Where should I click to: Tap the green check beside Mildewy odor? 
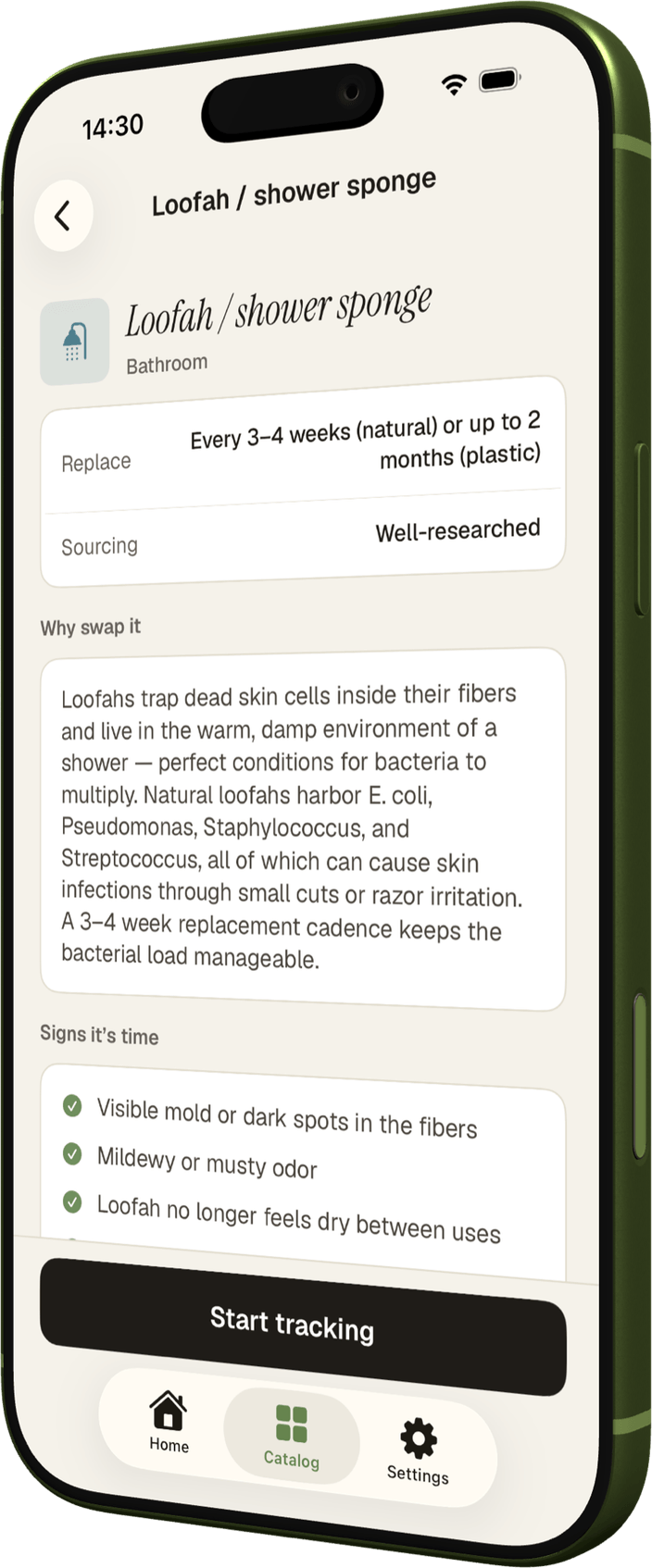(x=72, y=1153)
